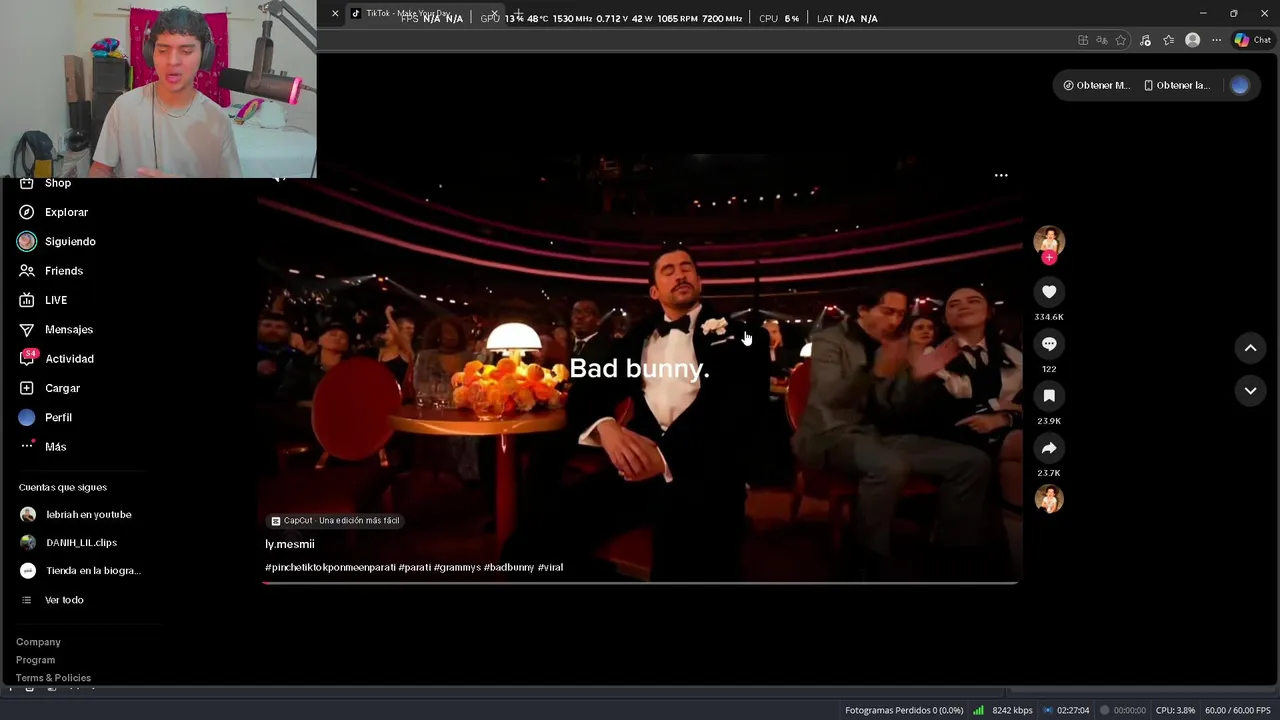Open Edge settings and more ellipsis menu
The width and height of the screenshot is (1280, 720).
tap(1216, 40)
